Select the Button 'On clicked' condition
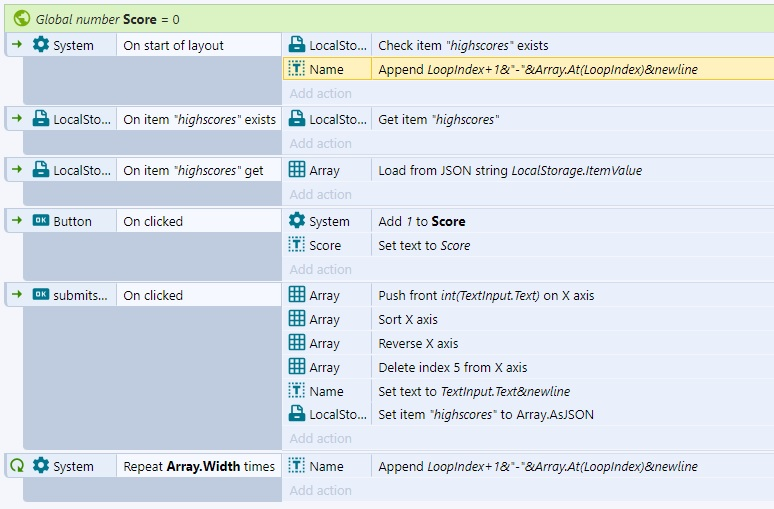774x509 pixels. [199, 221]
